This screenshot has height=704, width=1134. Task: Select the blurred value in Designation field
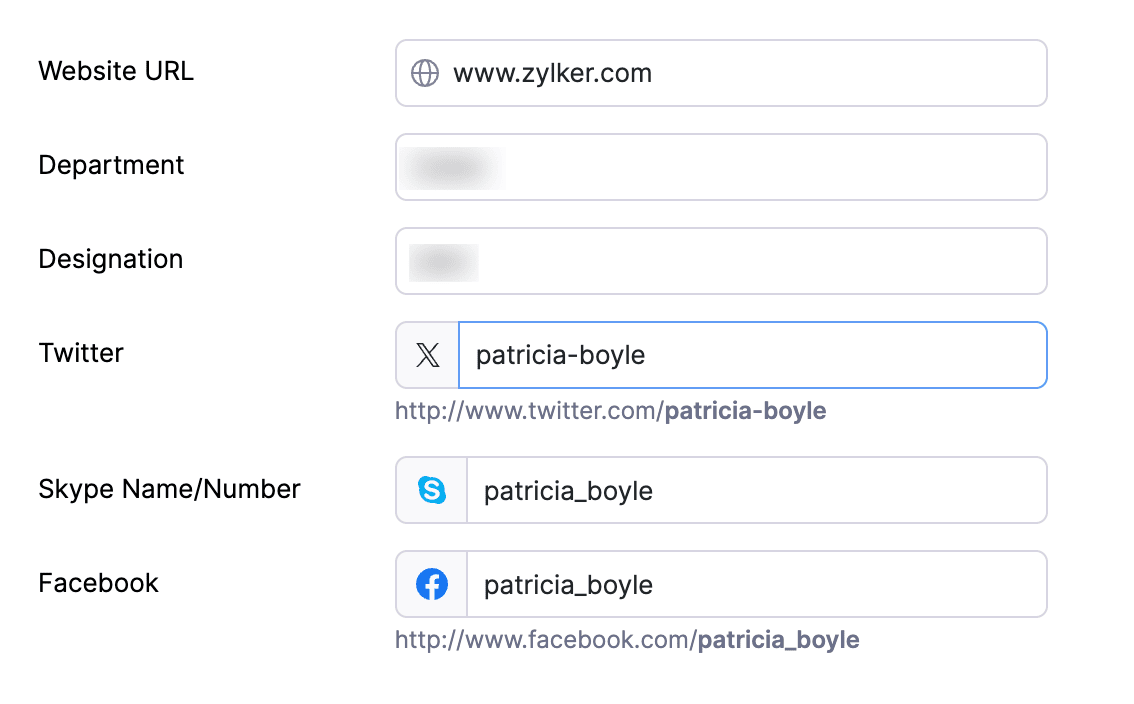coord(443,262)
